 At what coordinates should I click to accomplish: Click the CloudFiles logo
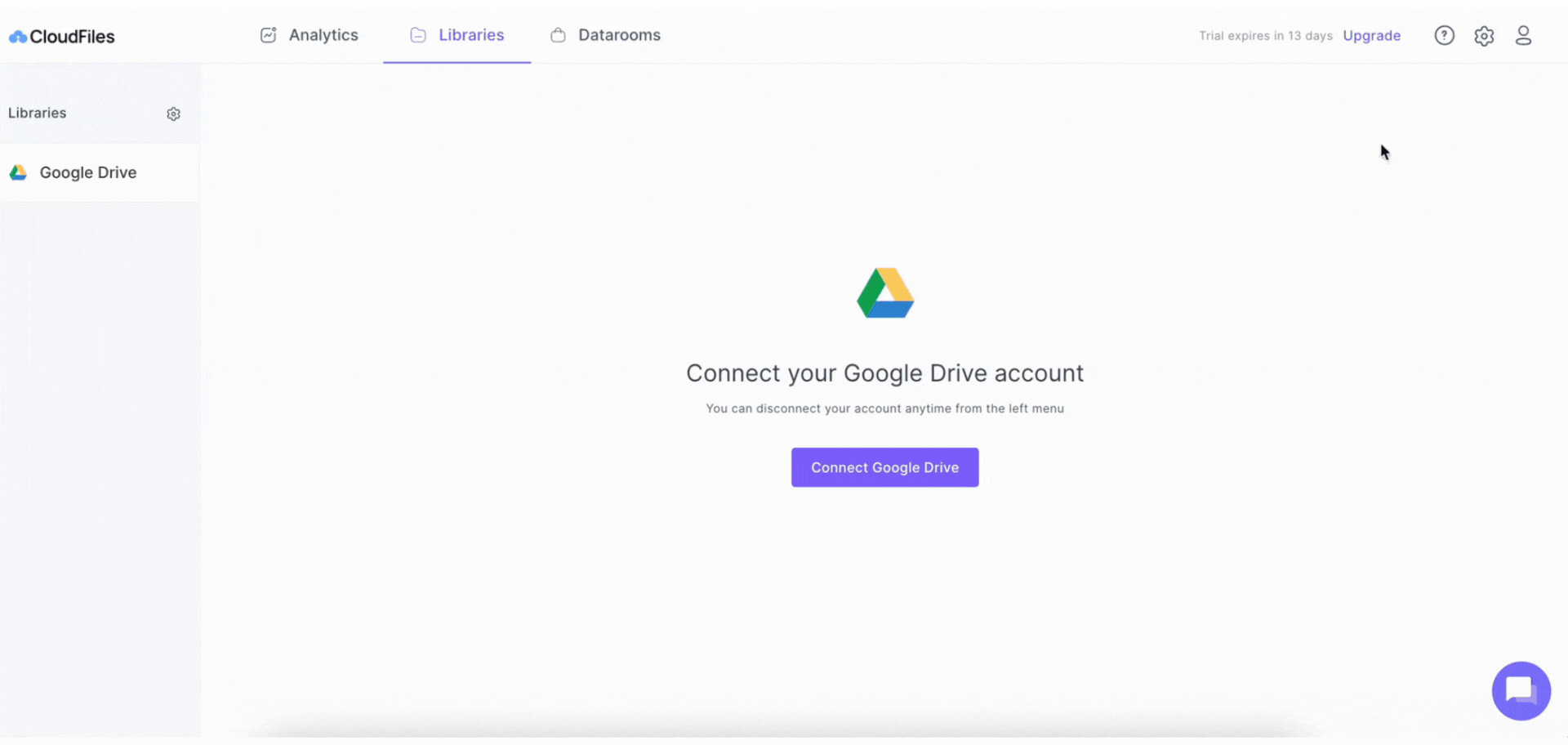tap(61, 36)
